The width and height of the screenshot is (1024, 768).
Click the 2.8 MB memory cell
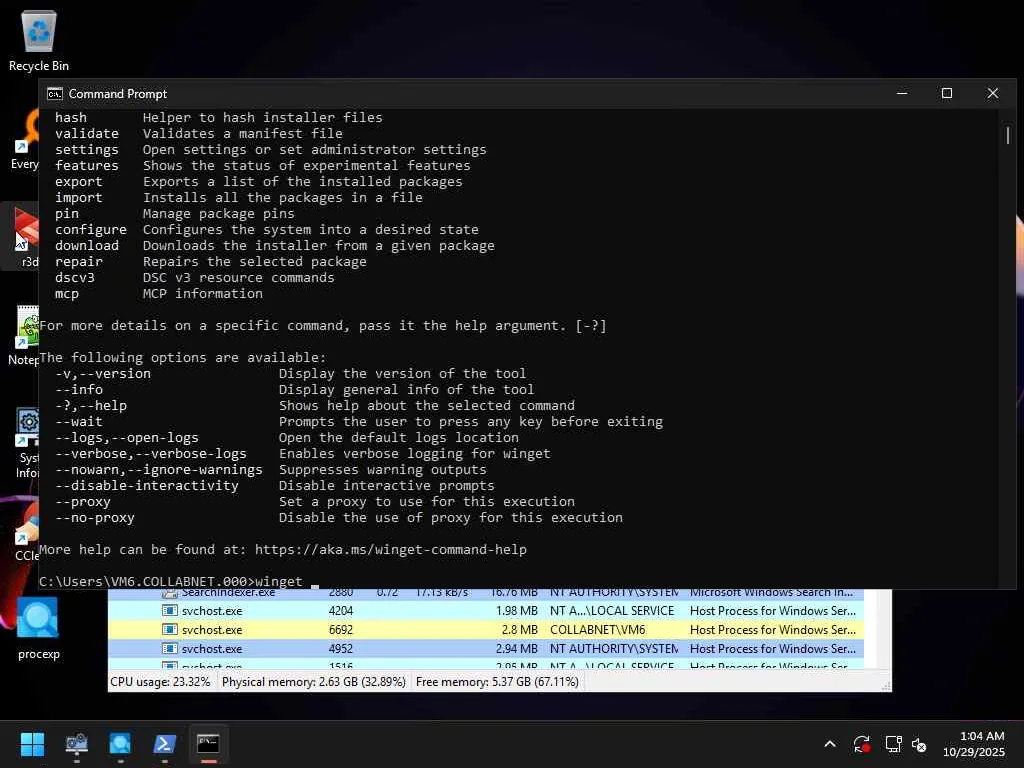pyautogui.click(x=519, y=630)
